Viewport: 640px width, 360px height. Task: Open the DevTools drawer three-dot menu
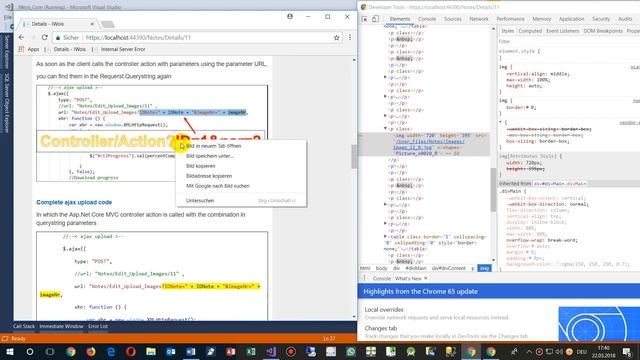pos(364,278)
